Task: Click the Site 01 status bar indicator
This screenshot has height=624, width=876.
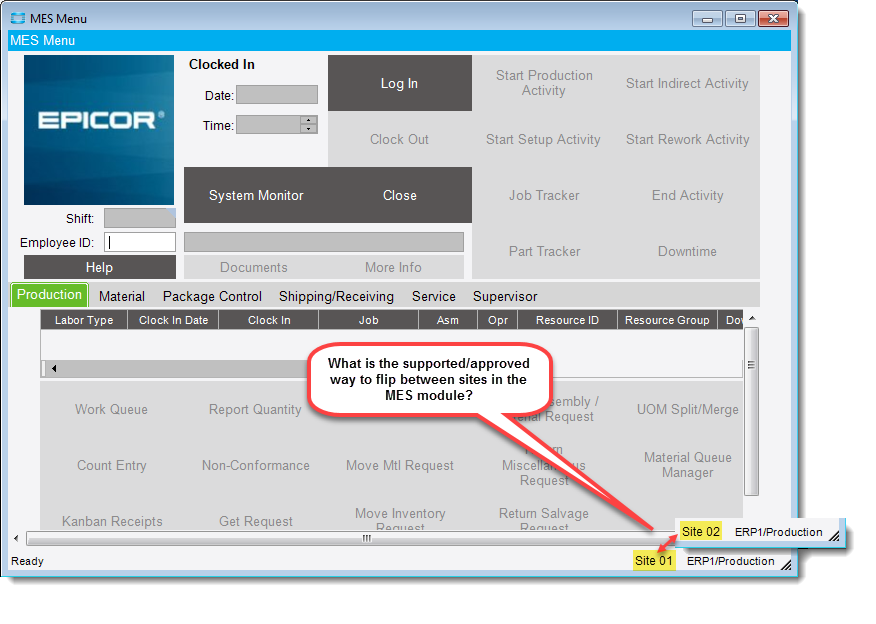Action: click(x=654, y=560)
